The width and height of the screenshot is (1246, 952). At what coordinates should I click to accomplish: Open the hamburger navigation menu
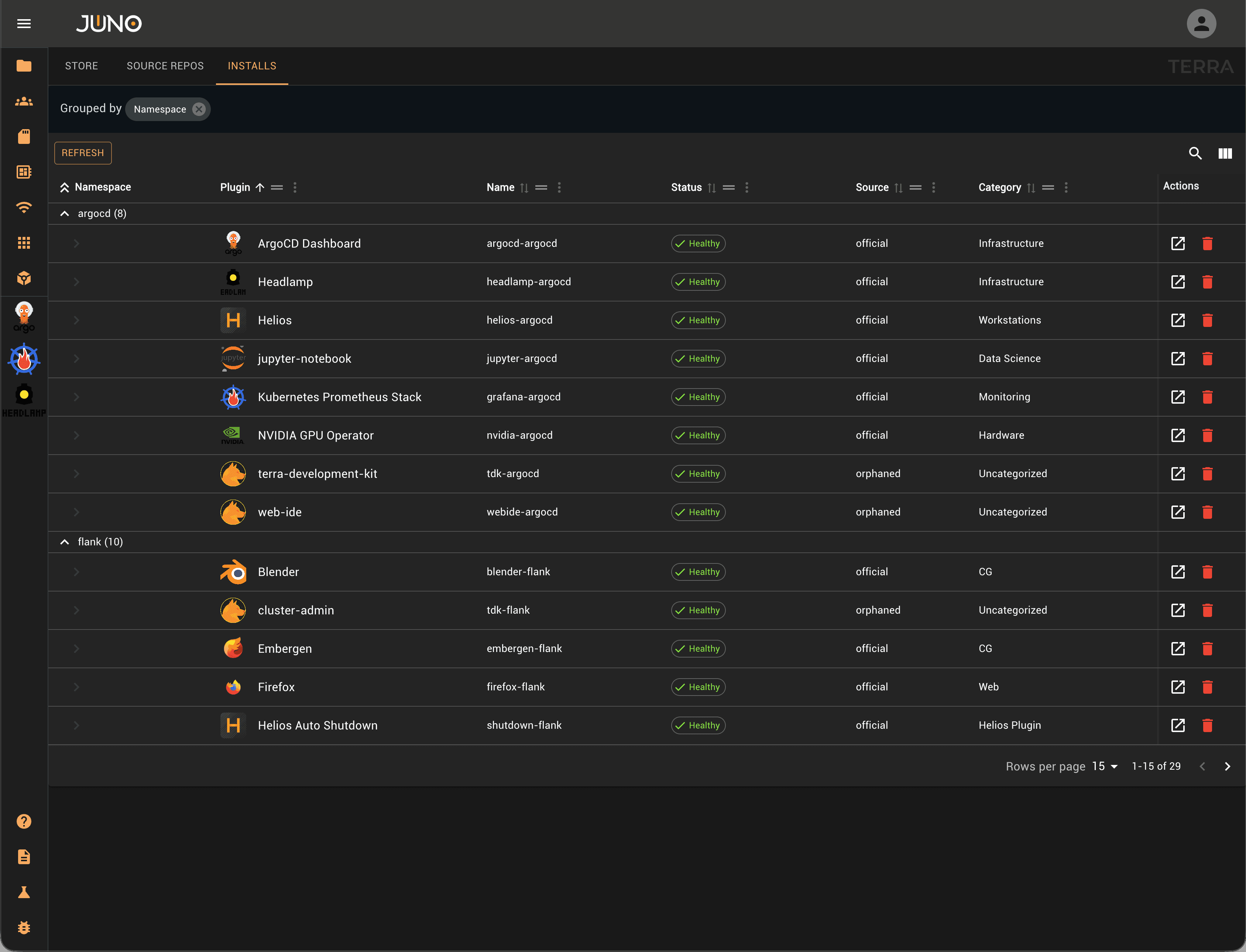click(x=24, y=24)
